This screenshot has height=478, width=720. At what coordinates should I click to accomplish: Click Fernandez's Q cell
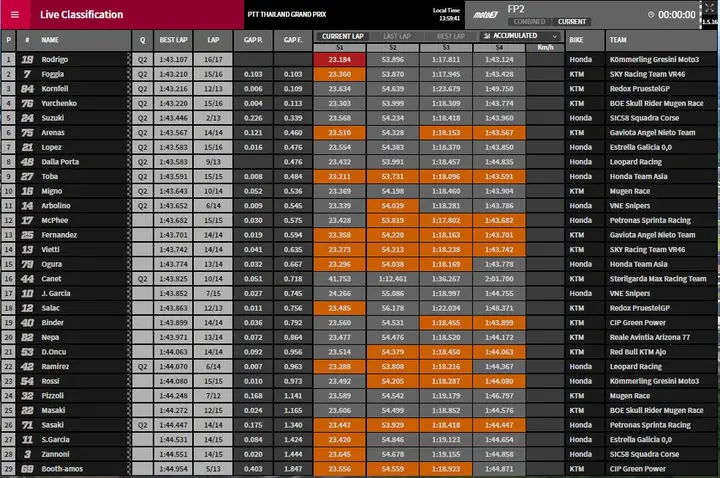click(142, 235)
